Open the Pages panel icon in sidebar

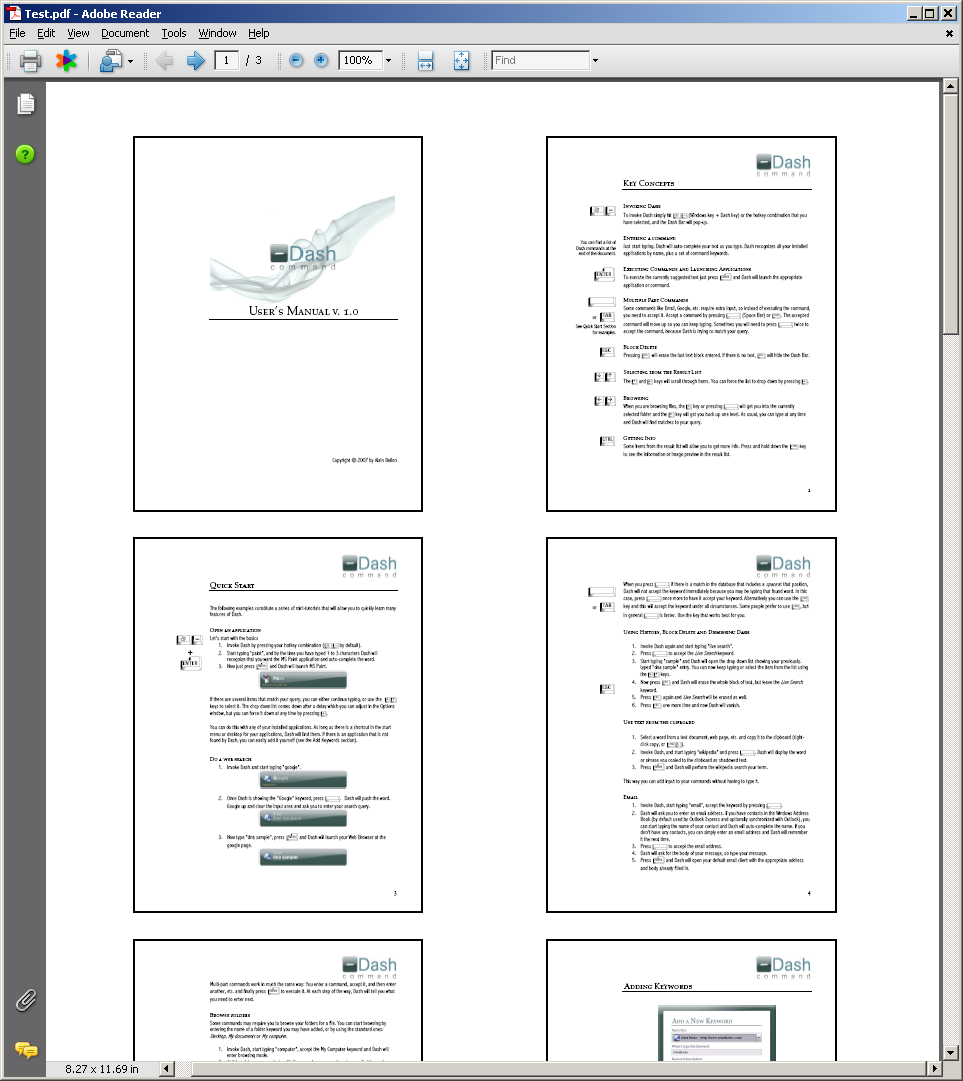(x=26, y=104)
